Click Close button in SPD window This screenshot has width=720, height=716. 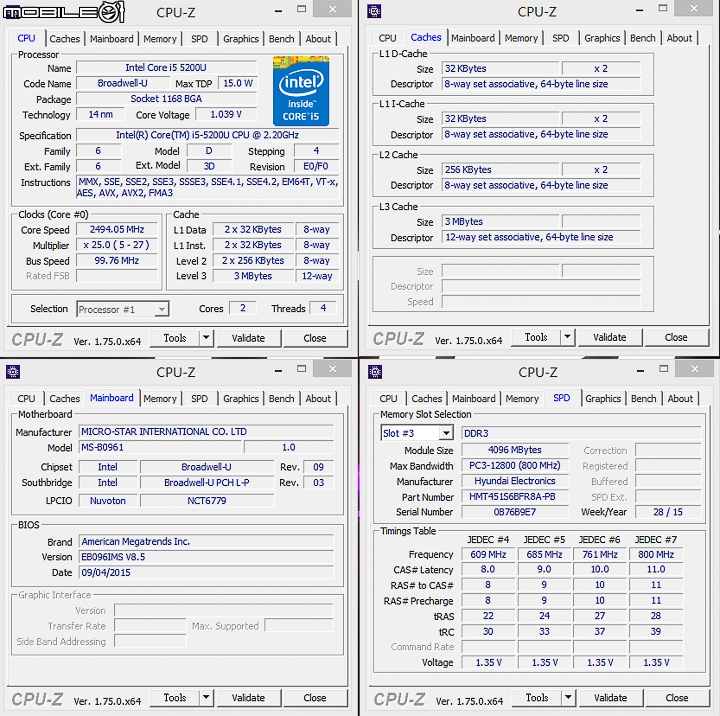677,698
